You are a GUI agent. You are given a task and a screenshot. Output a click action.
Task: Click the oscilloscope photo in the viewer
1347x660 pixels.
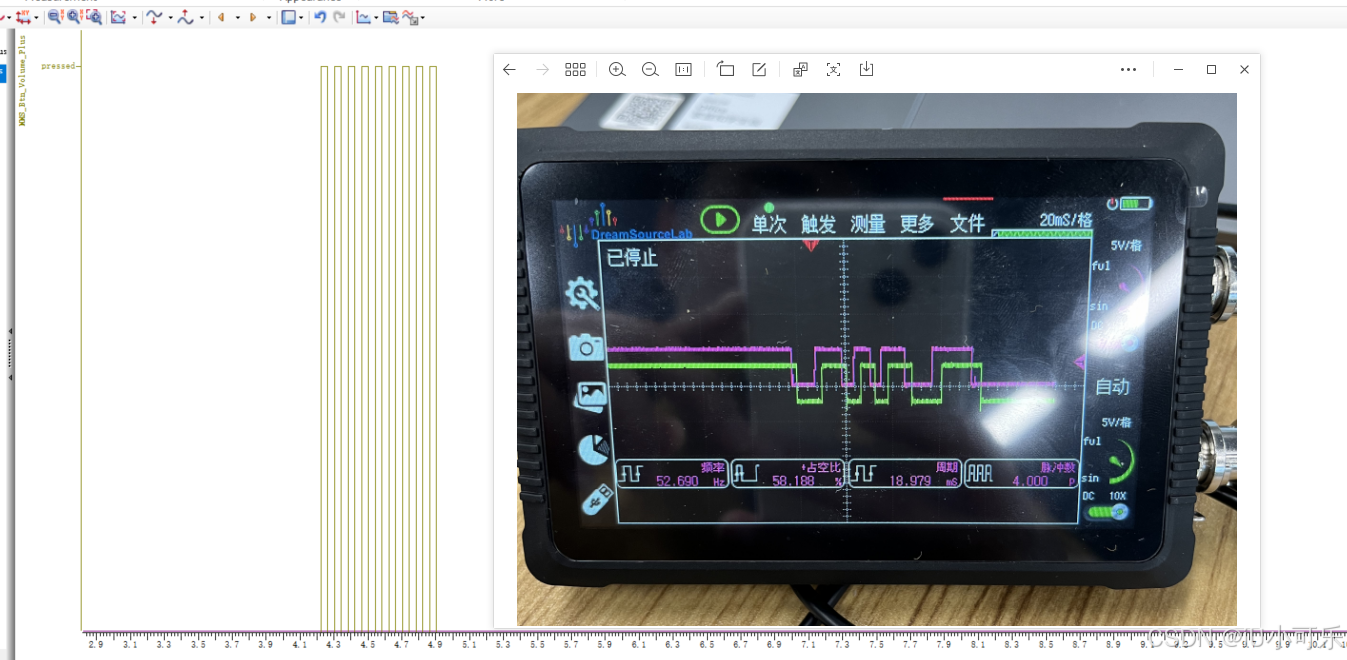point(877,360)
